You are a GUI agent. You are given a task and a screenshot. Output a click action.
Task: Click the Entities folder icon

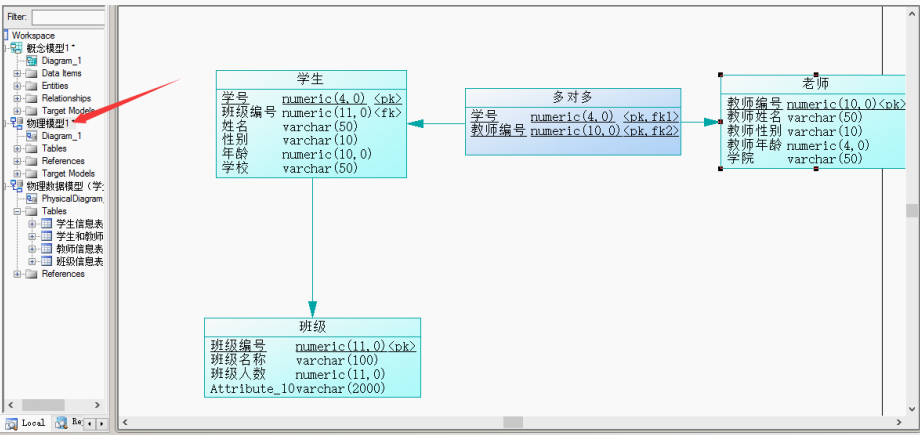pyautogui.click(x=32, y=86)
